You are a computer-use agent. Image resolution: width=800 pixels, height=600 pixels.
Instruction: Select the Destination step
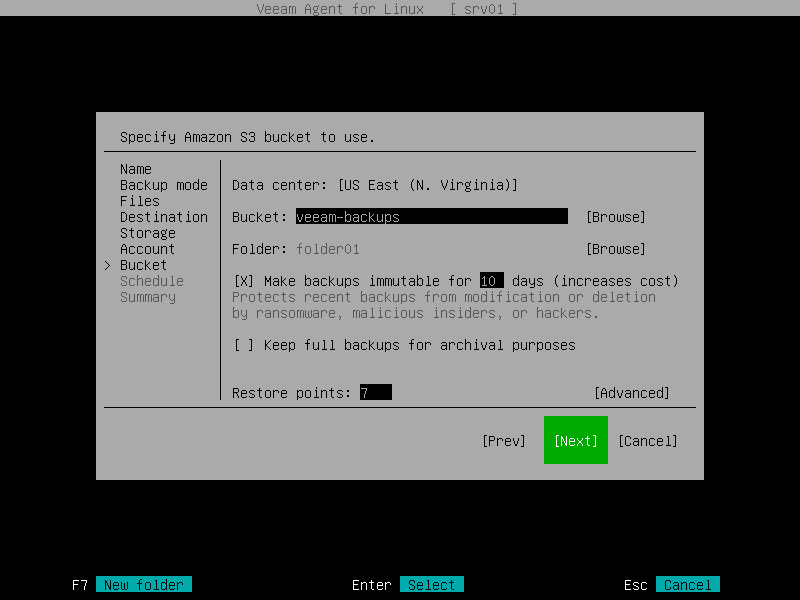pyautogui.click(x=164, y=217)
